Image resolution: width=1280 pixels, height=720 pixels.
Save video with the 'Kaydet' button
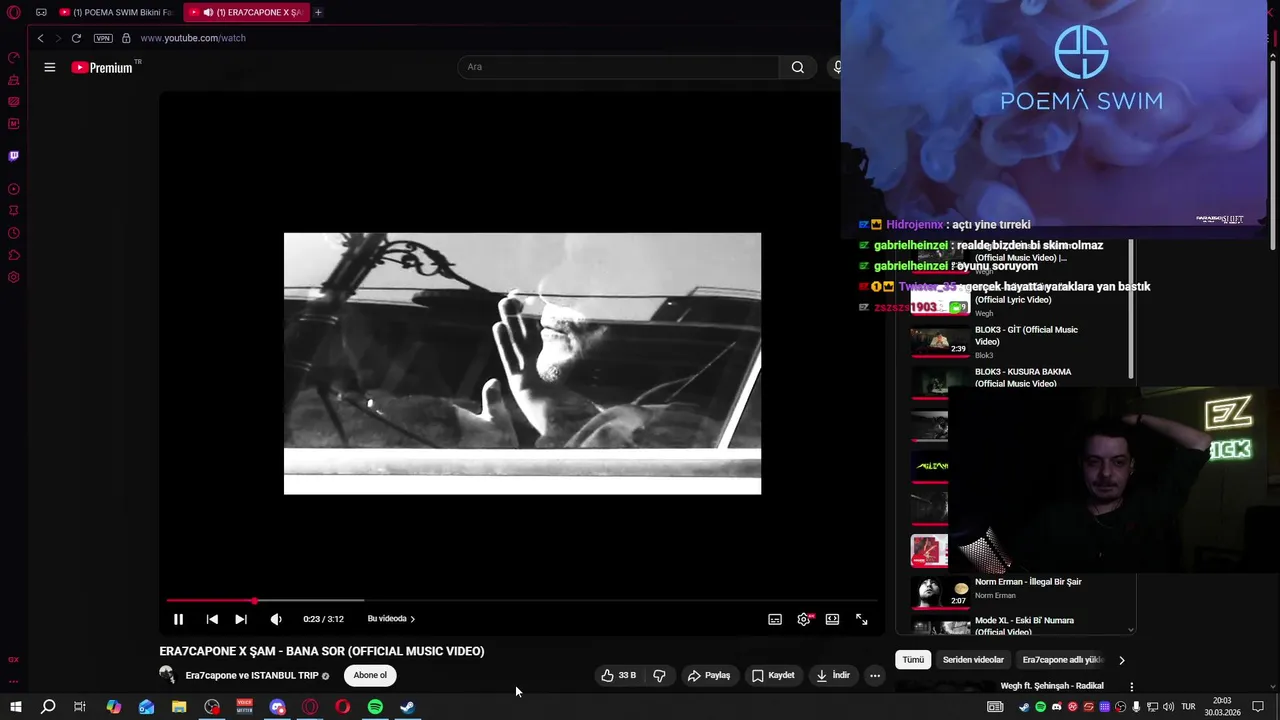(x=773, y=675)
